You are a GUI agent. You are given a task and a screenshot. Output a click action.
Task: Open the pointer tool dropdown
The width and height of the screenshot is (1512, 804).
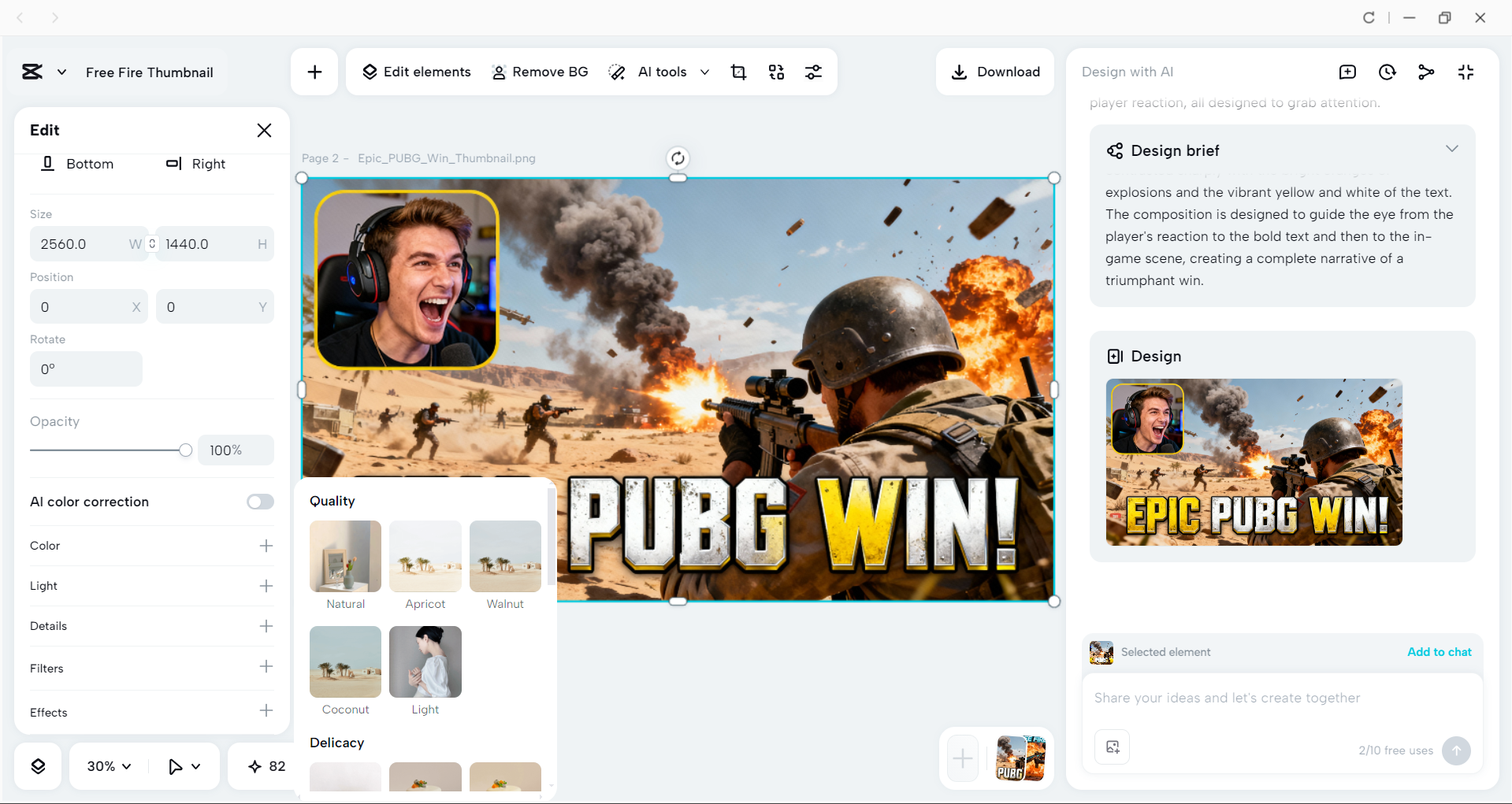pyautogui.click(x=184, y=766)
